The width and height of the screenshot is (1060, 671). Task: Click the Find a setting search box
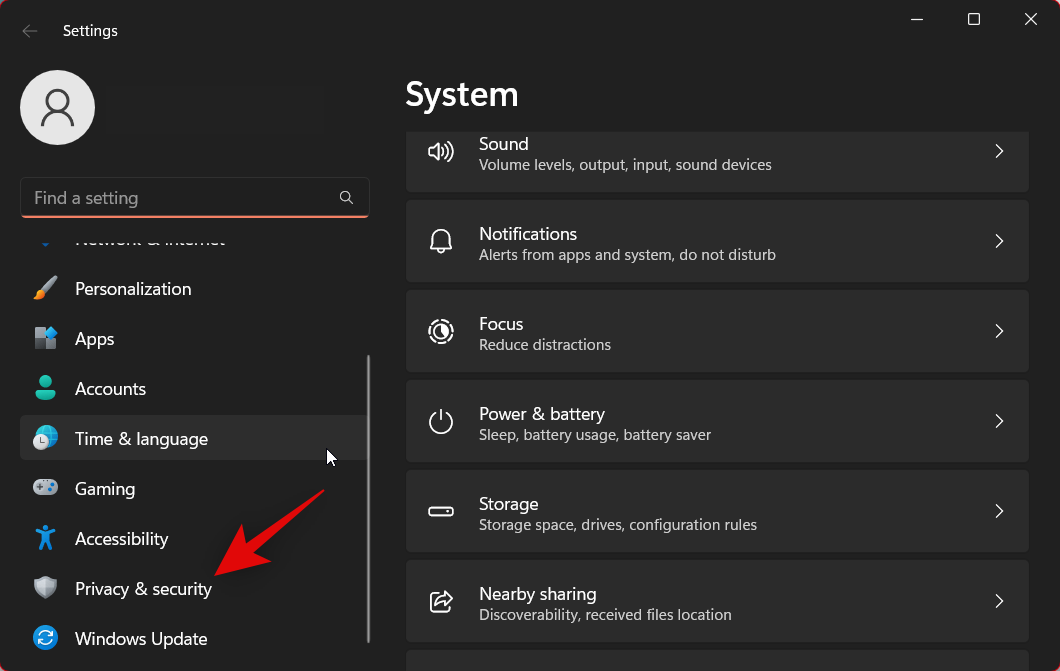pos(180,198)
